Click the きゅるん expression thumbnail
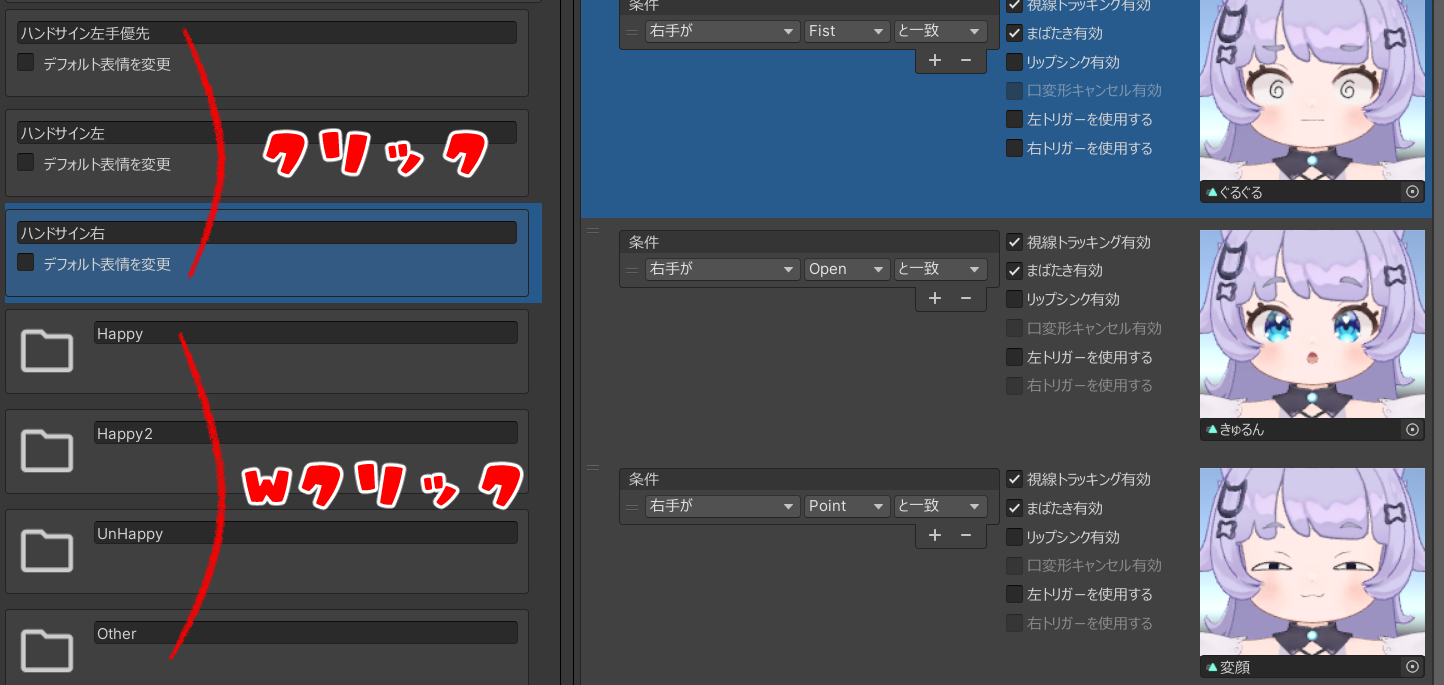 click(1312, 324)
